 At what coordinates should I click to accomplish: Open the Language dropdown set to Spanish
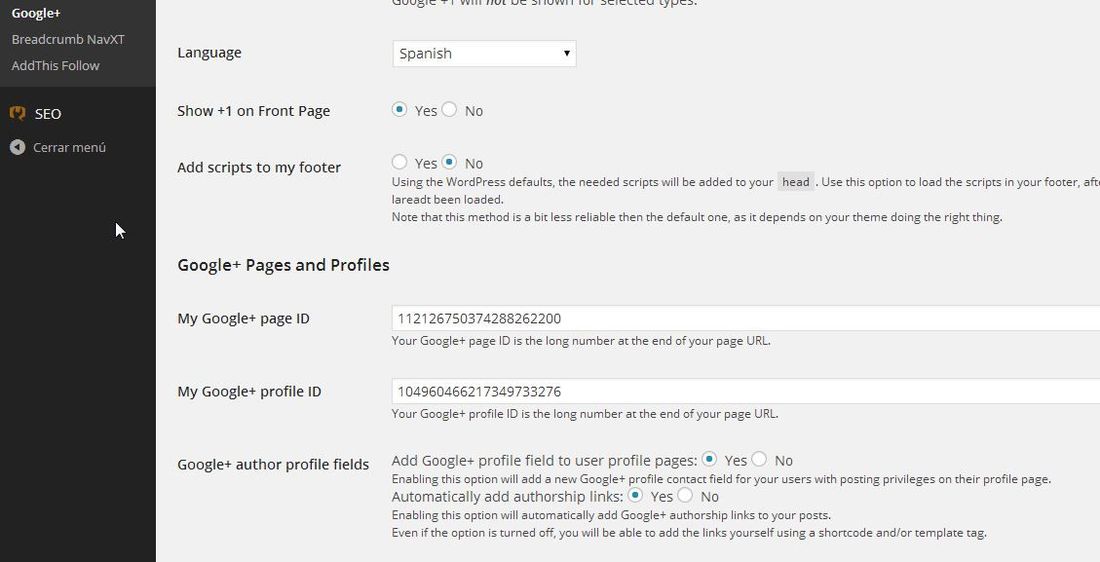point(484,53)
